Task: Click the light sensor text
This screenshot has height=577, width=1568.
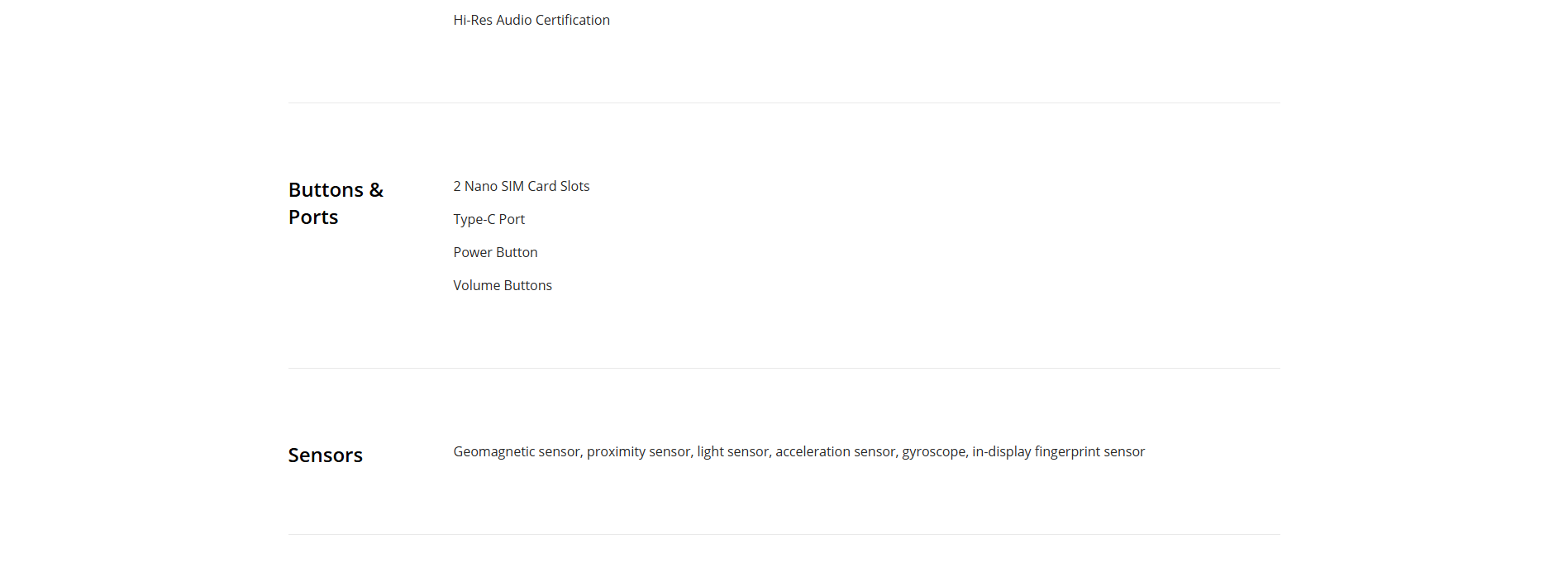Action: 733,451
